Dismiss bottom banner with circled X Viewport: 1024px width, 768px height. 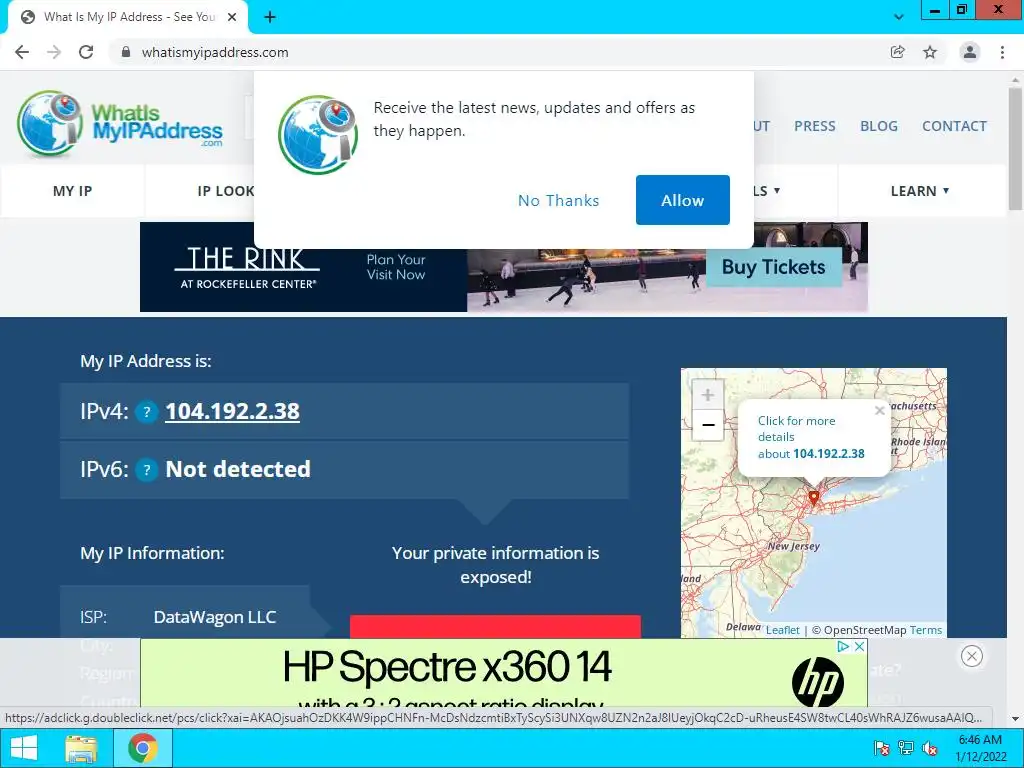point(972,656)
